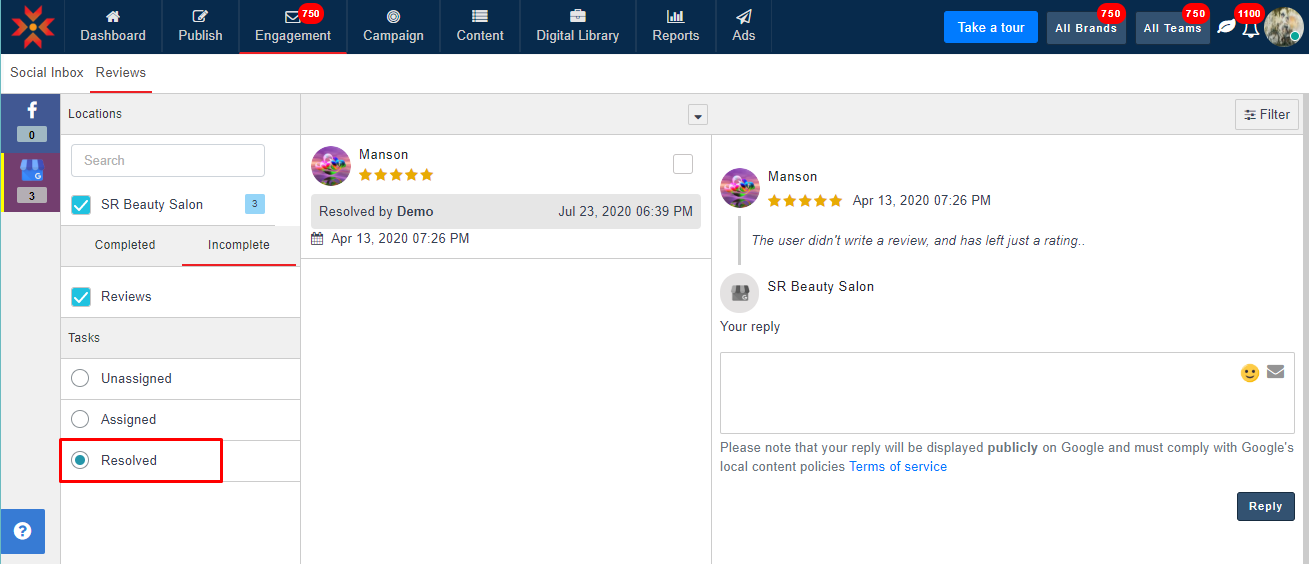
Task: Open the help question mark button
Action: click(23, 531)
